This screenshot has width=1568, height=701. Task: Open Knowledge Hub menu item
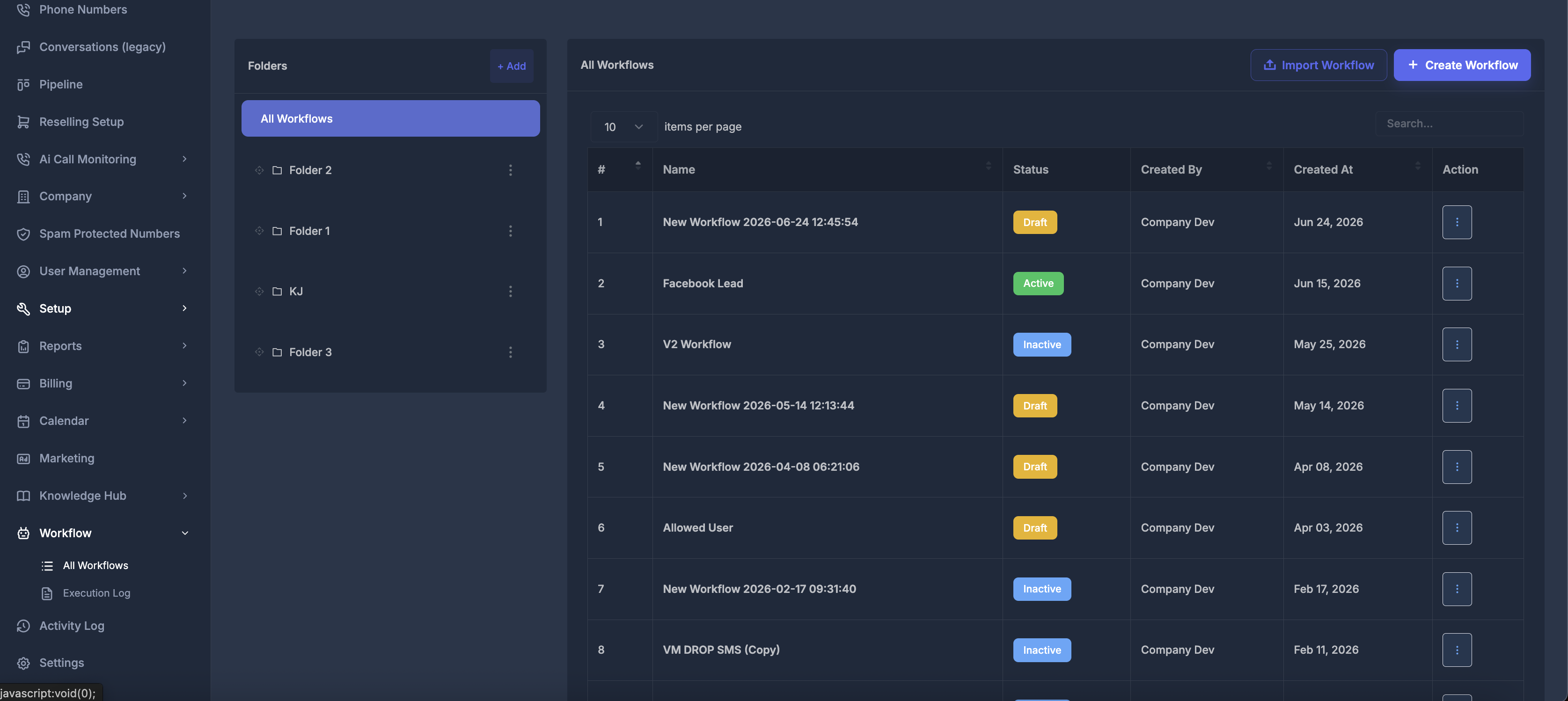pyautogui.click(x=102, y=495)
